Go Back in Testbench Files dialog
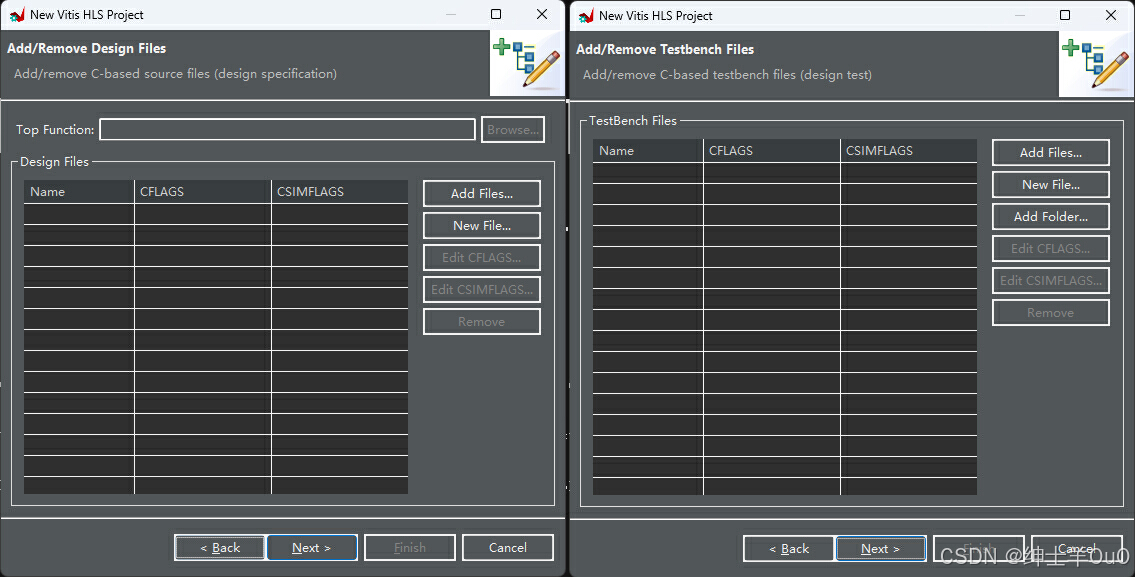 tap(789, 549)
